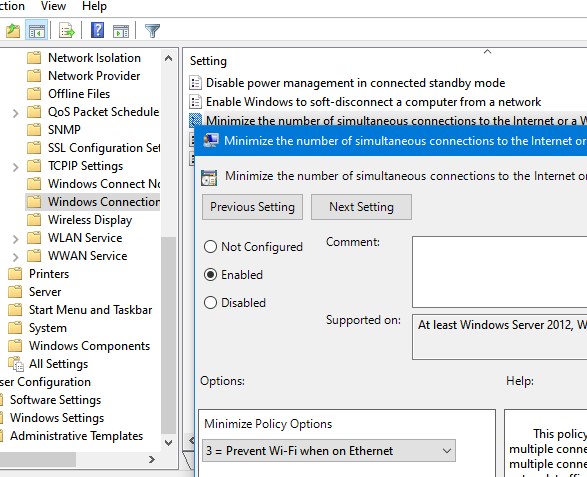Click the All Settings icon
The image size is (587, 477).
(x=16, y=364)
